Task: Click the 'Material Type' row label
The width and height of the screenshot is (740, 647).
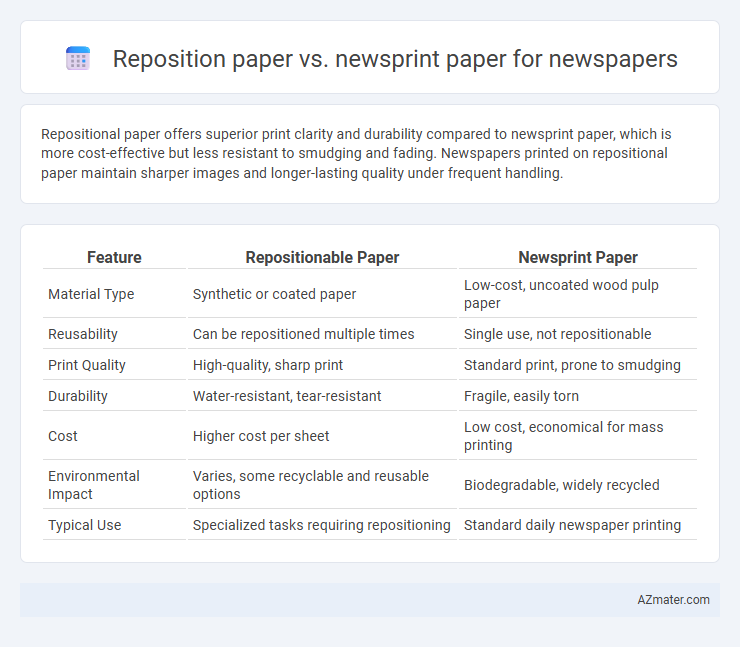Action: (x=91, y=294)
